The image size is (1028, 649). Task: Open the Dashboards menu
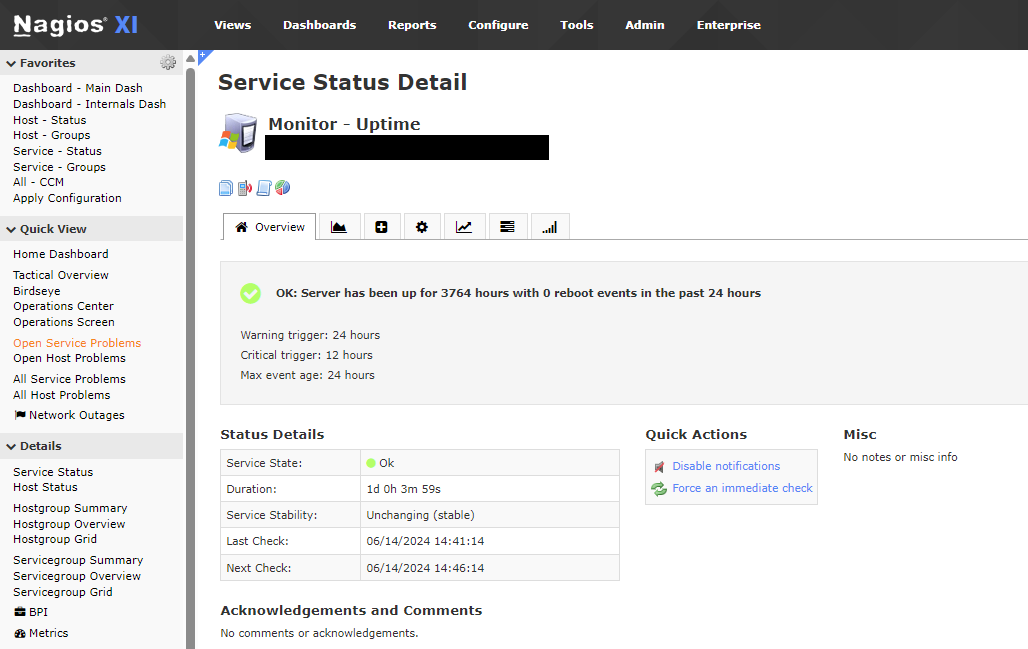tap(319, 25)
